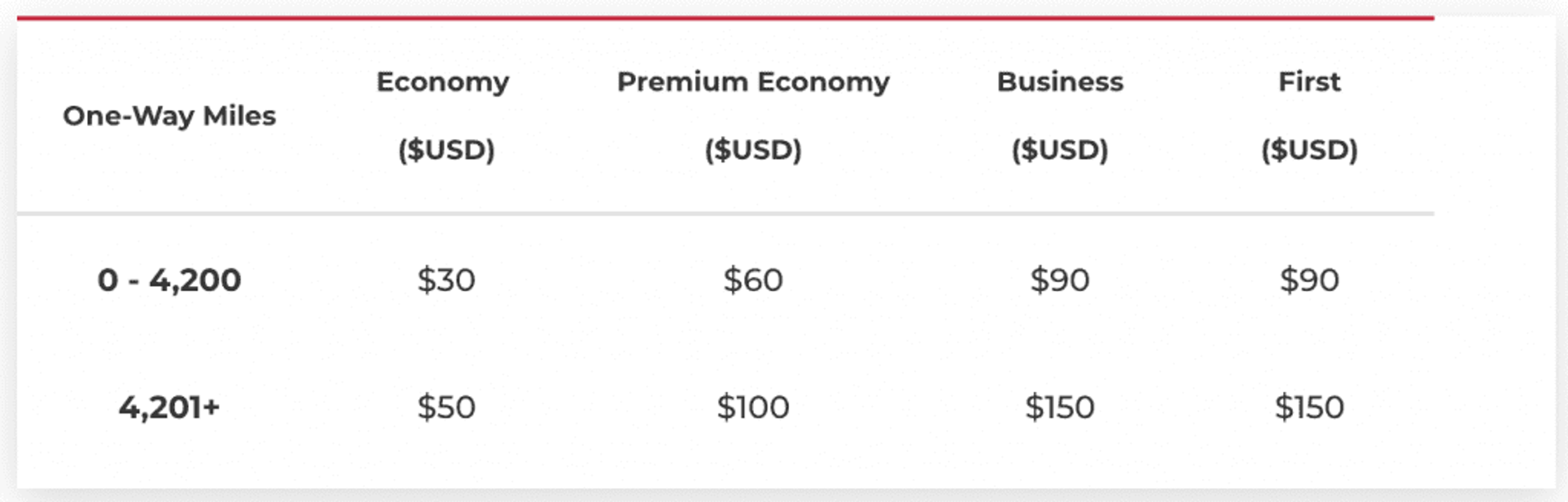1568x502 pixels.
Task: Click the red line atop the table
Action: pyautogui.click(x=726, y=18)
